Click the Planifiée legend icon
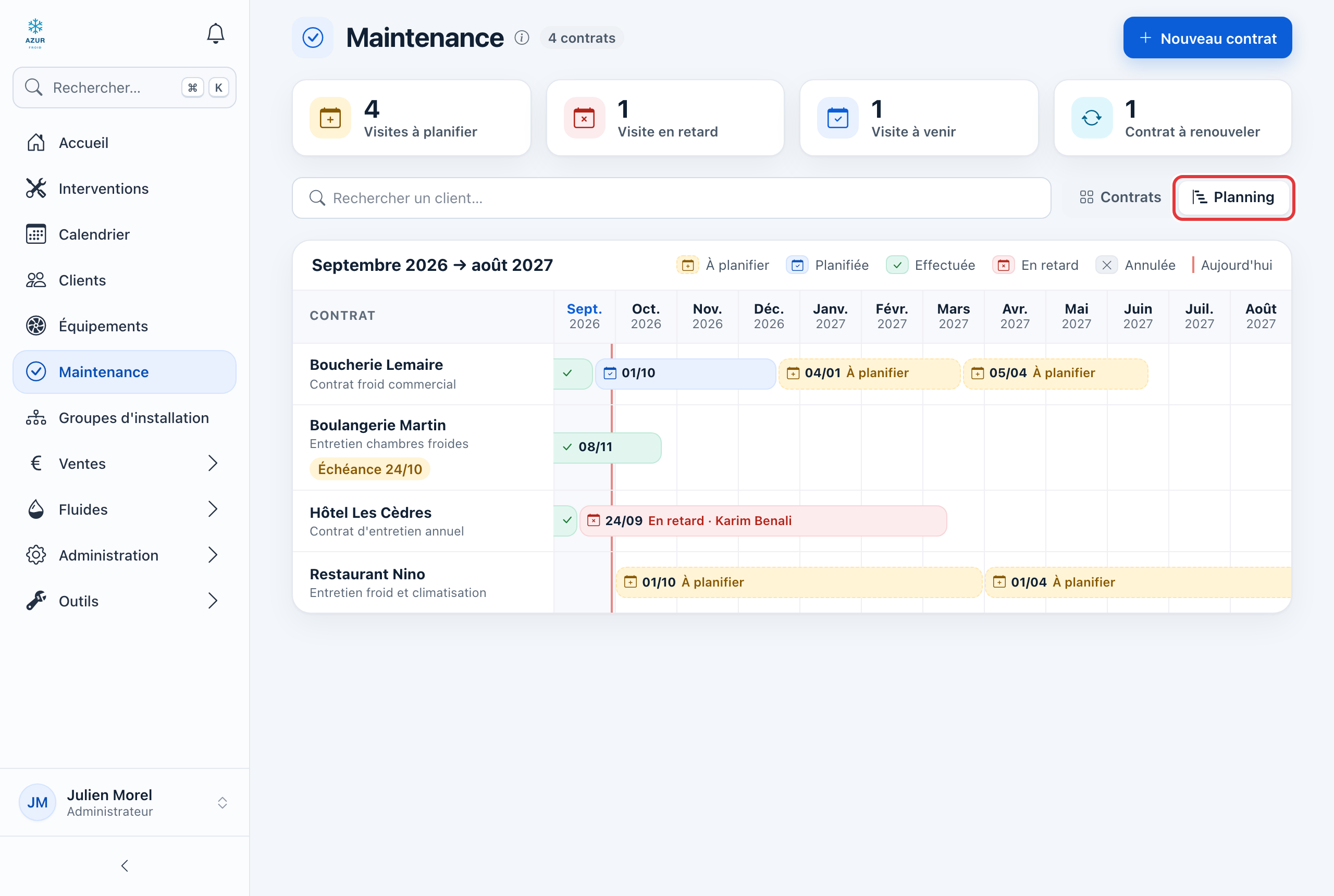The width and height of the screenshot is (1334, 896). coord(797,265)
